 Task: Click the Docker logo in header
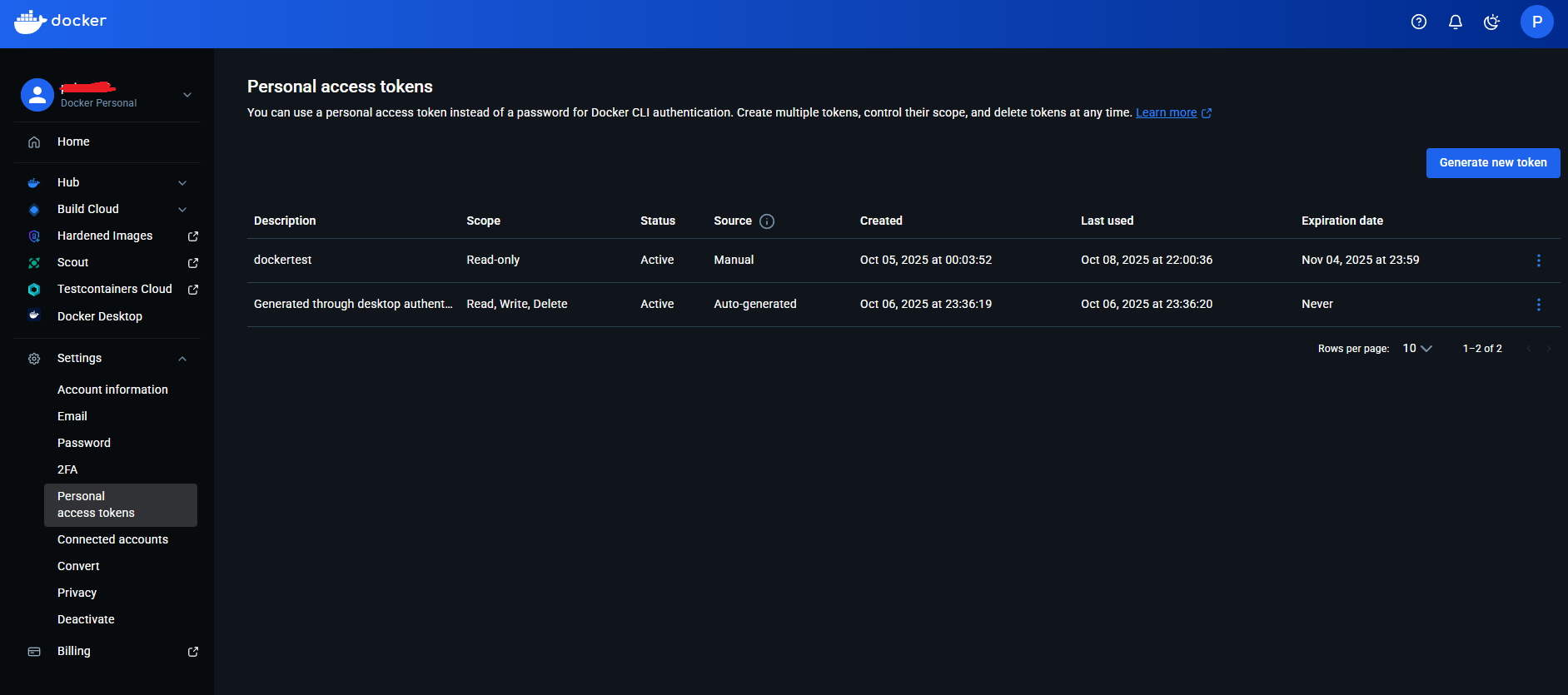[x=60, y=22]
